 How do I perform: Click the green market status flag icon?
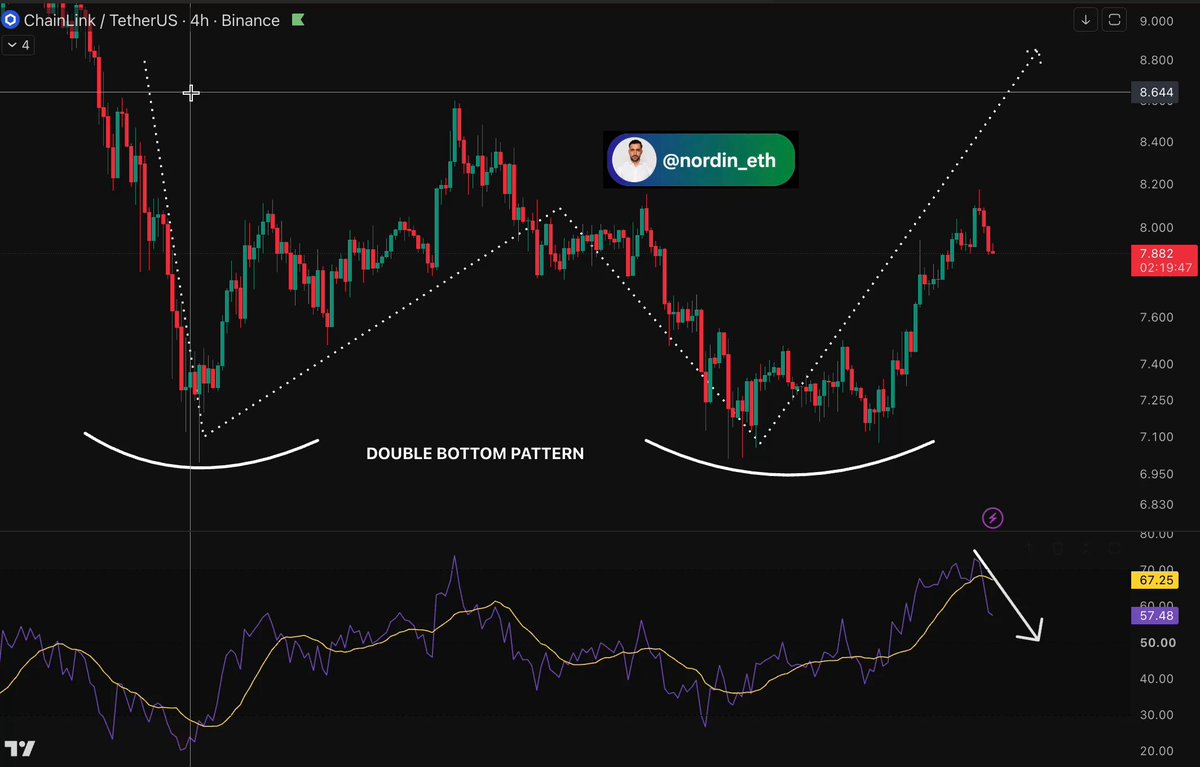pos(300,20)
